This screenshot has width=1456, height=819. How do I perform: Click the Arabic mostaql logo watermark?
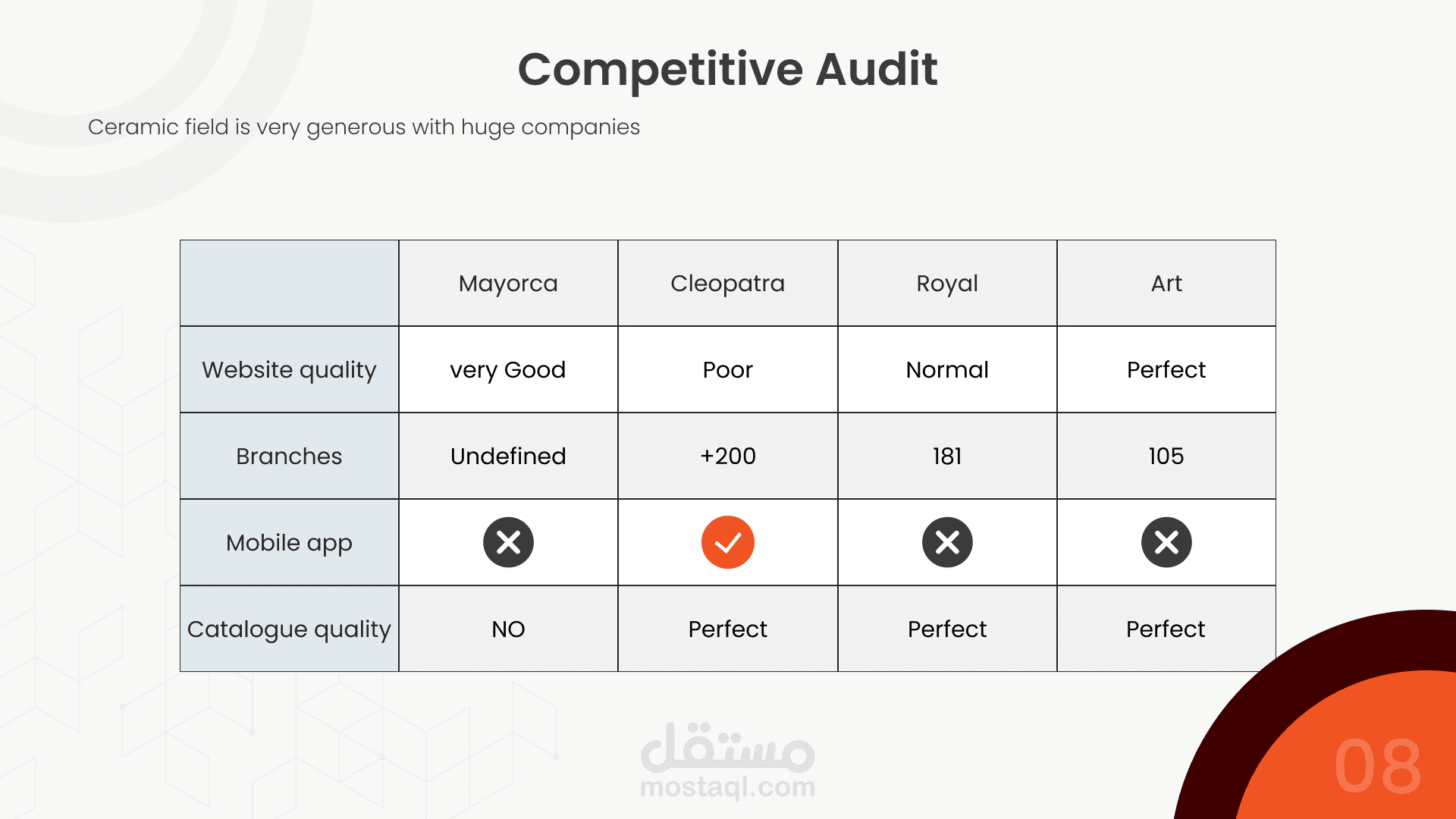pyautogui.click(x=728, y=748)
